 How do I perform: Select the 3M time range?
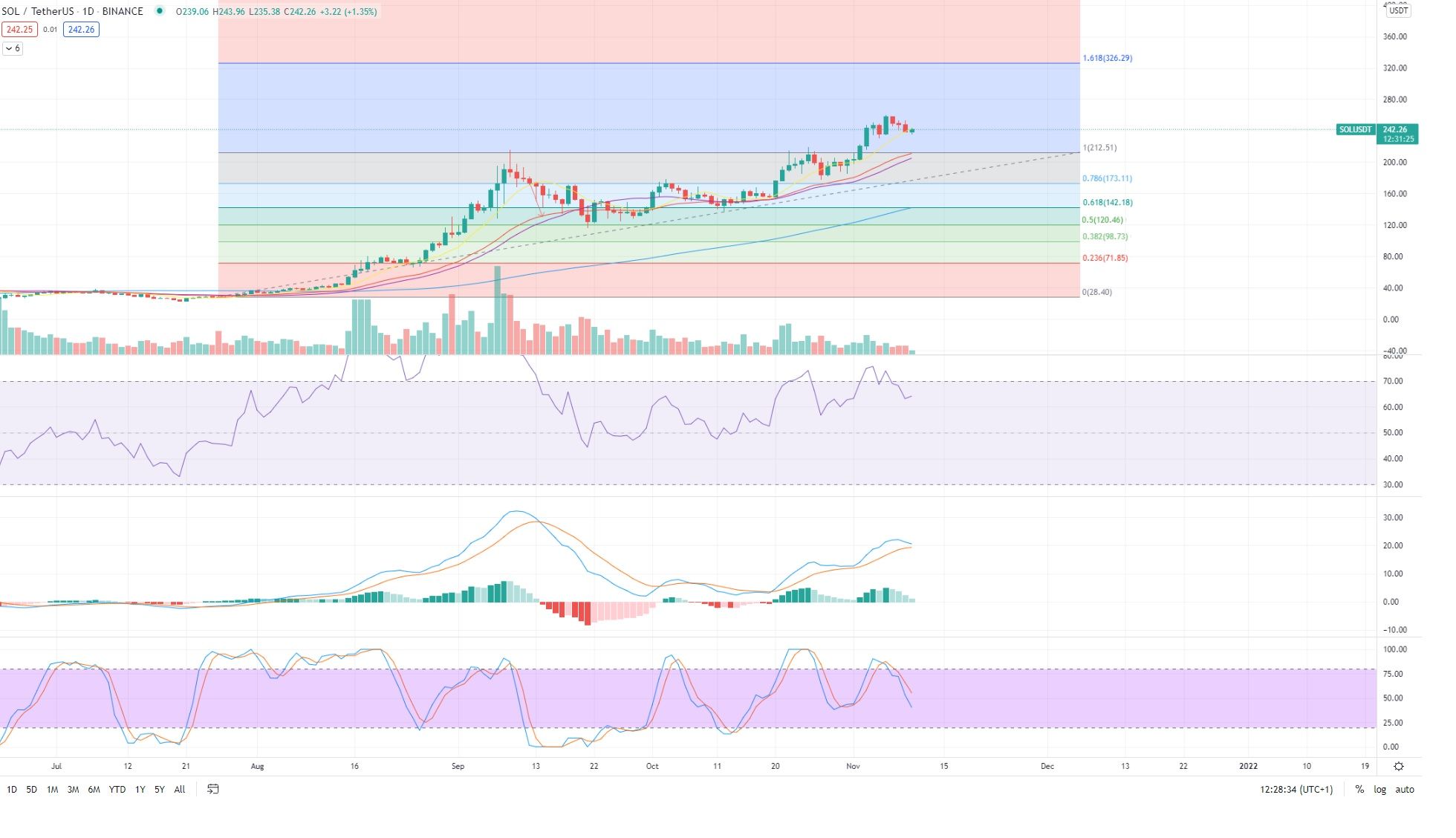pos(73,789)
